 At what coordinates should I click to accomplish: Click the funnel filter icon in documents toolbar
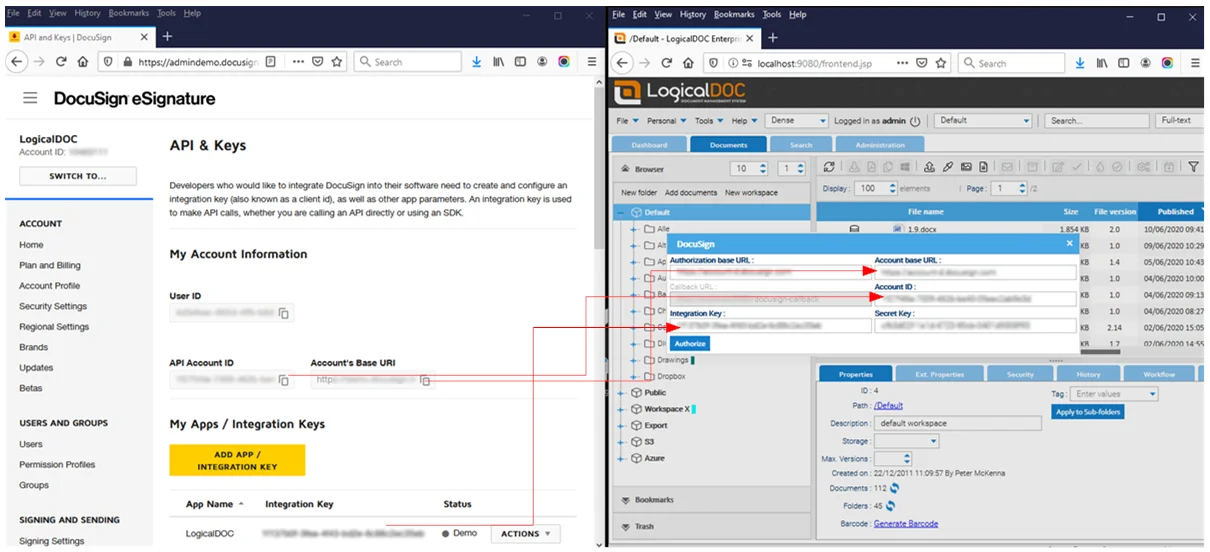(x=1193, y=167)
